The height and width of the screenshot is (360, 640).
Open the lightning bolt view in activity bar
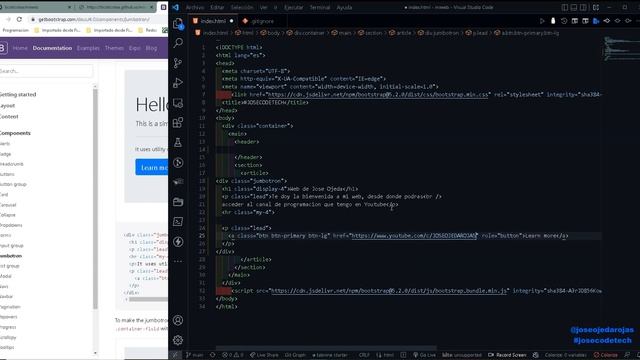178,242
